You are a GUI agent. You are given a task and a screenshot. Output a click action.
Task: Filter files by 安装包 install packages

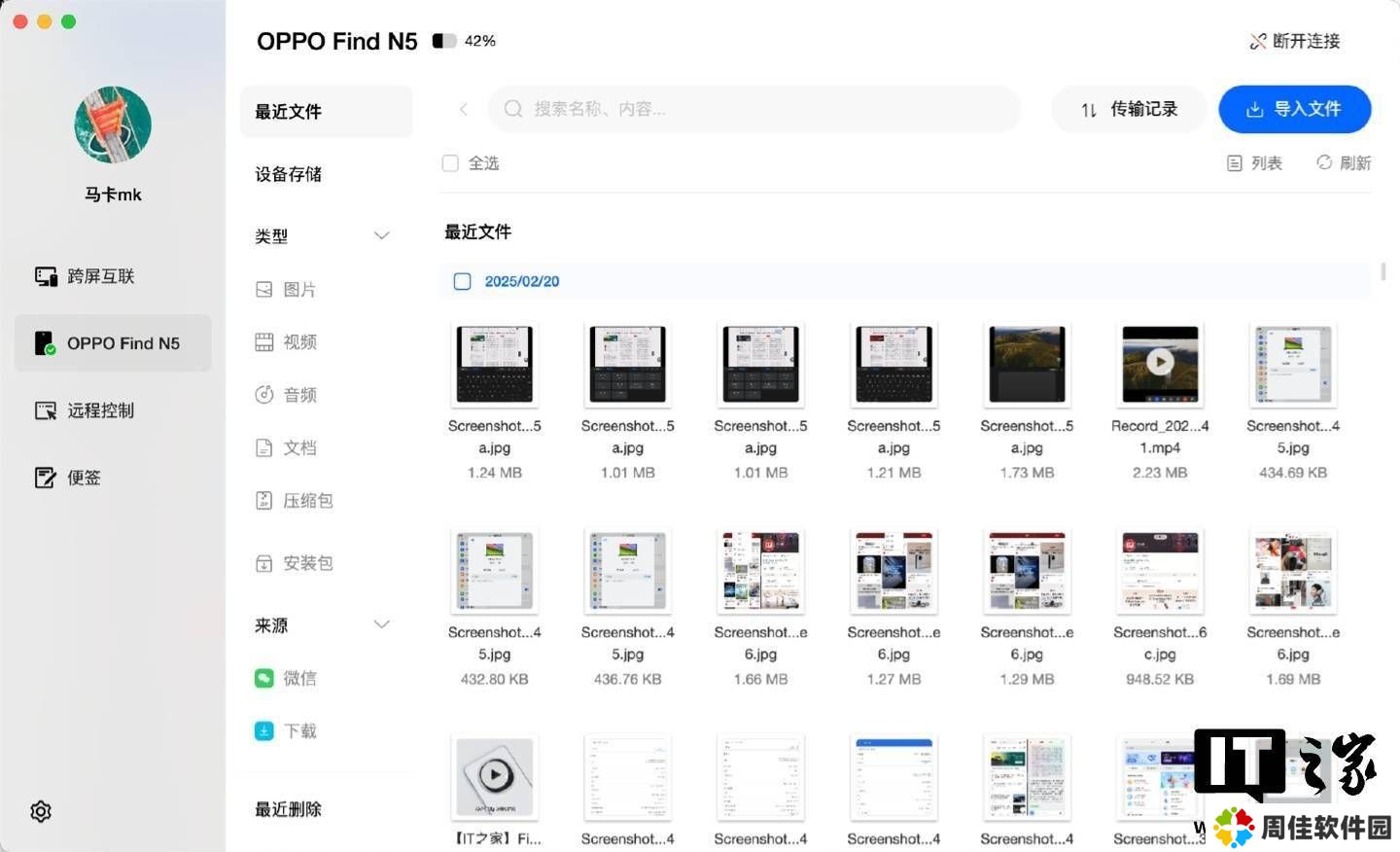[x=294, y=563]
